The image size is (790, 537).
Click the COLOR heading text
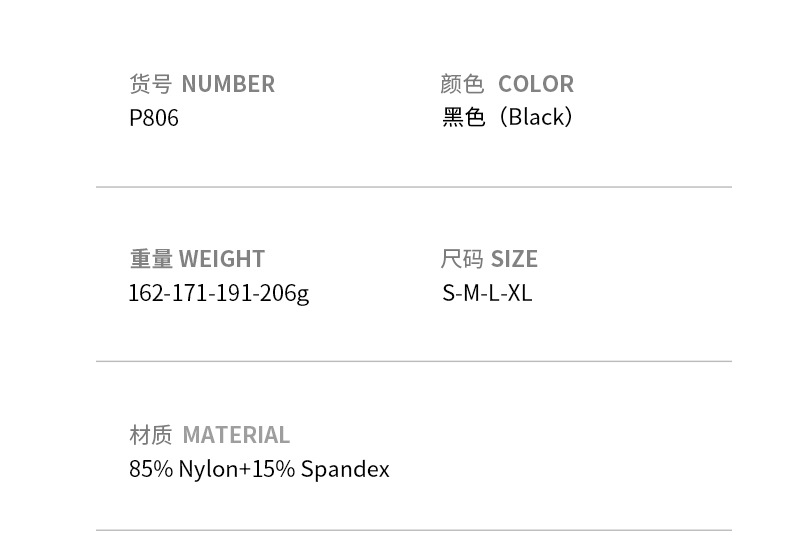pos(536,84)
